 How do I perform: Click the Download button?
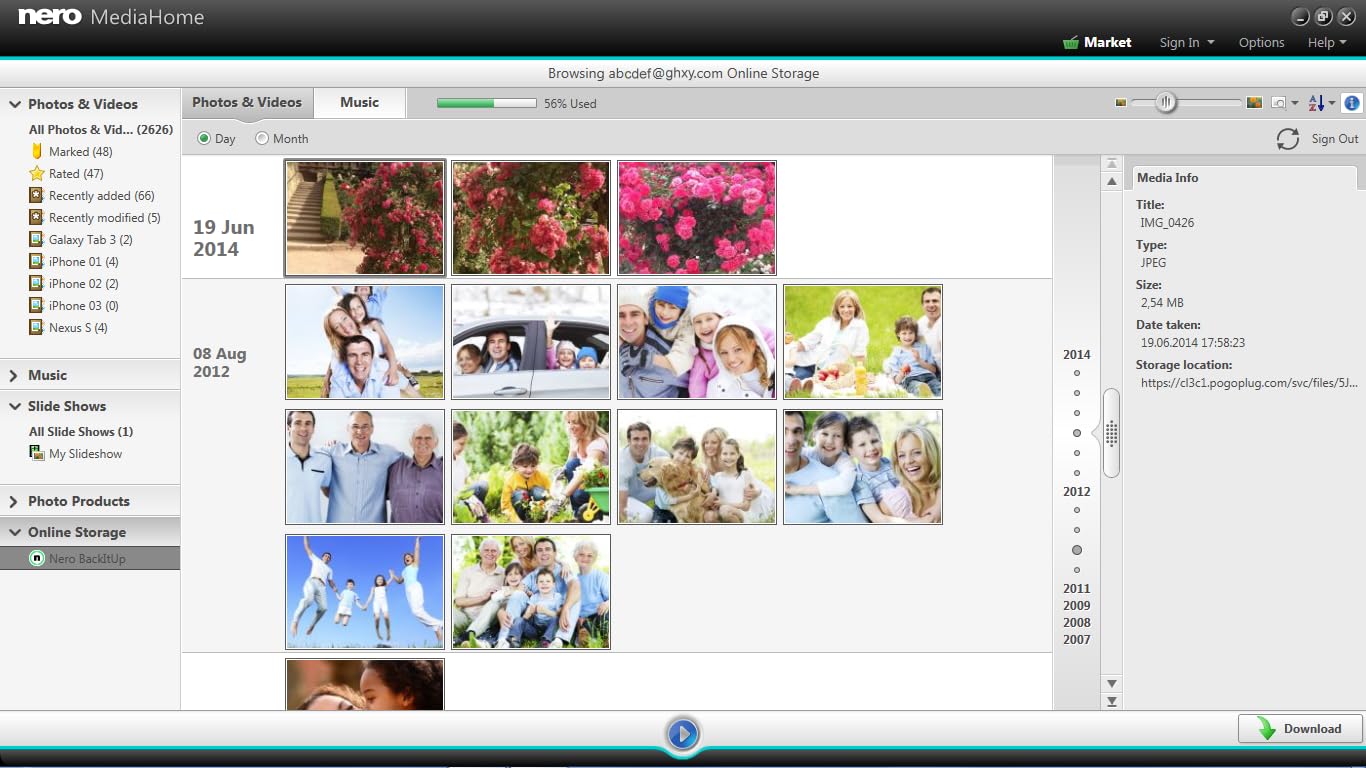tap(1300, 729)
